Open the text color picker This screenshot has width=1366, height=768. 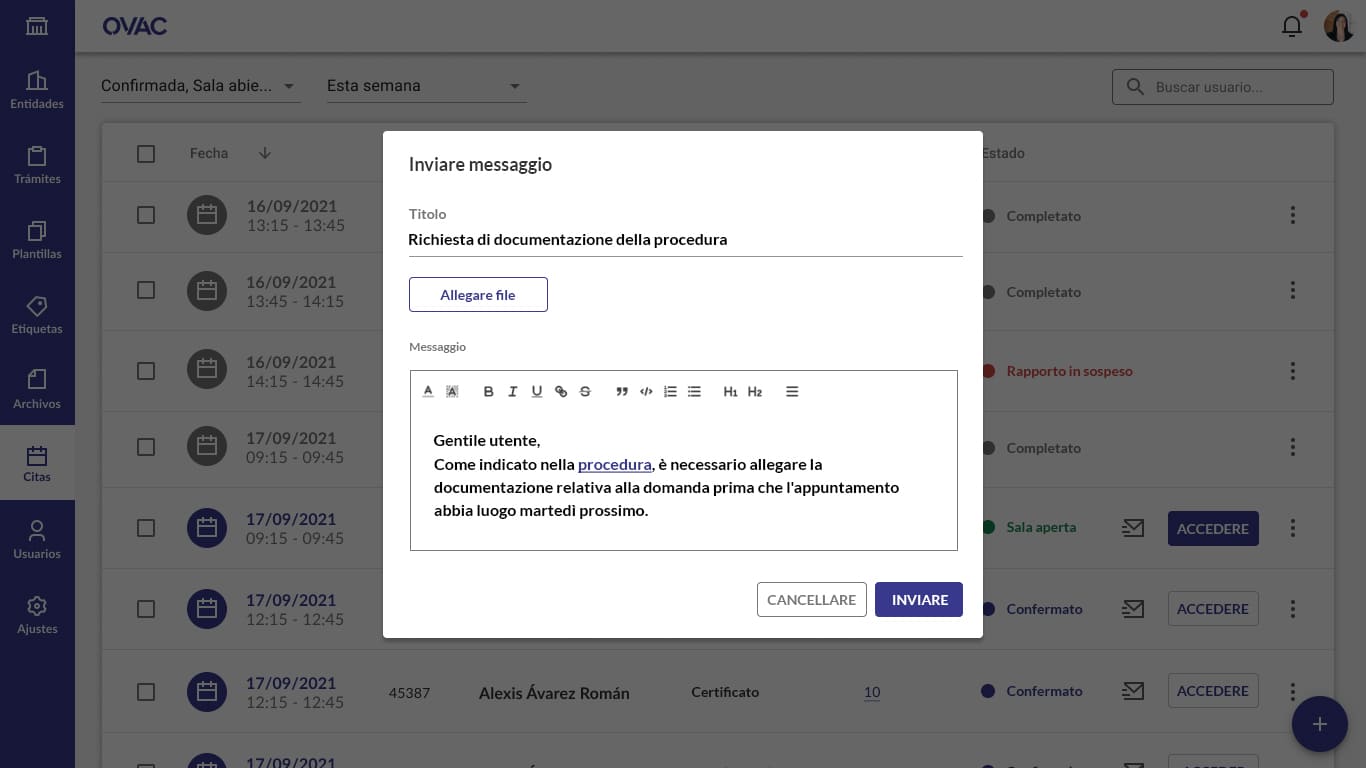click(x=428, y=392)
